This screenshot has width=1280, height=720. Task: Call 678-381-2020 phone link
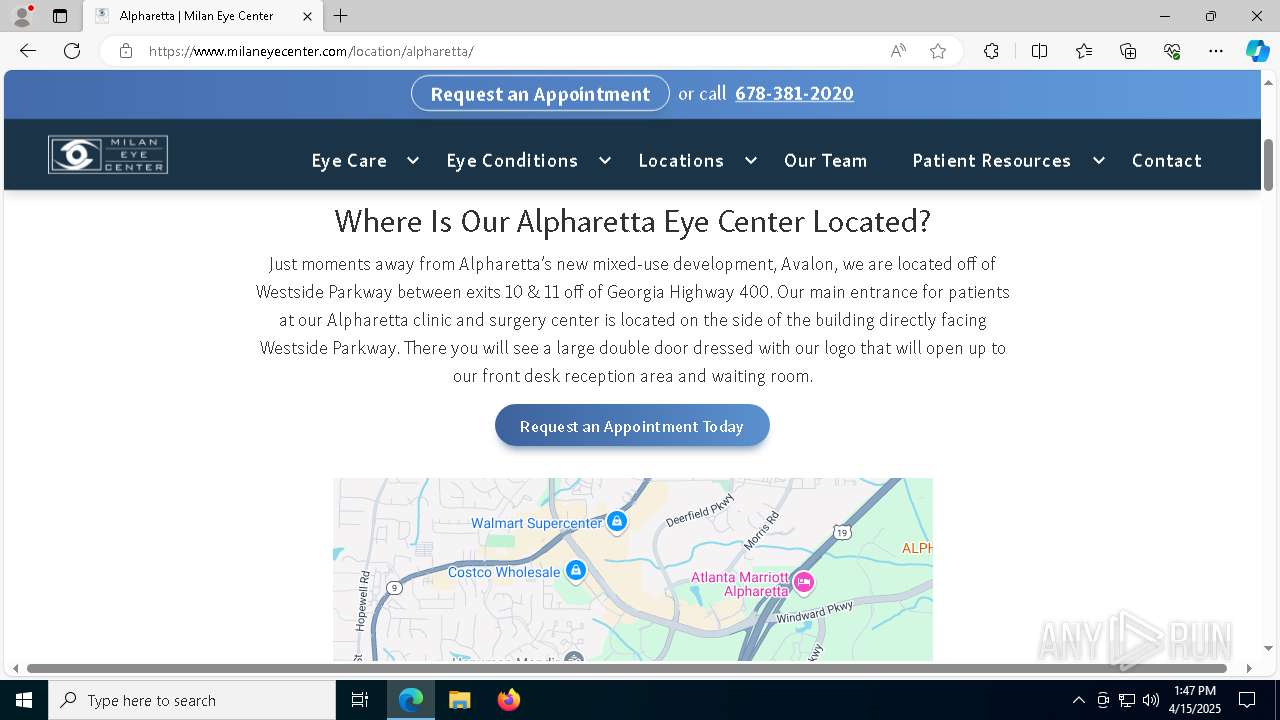pyautogui.click(x=794, y=93)
